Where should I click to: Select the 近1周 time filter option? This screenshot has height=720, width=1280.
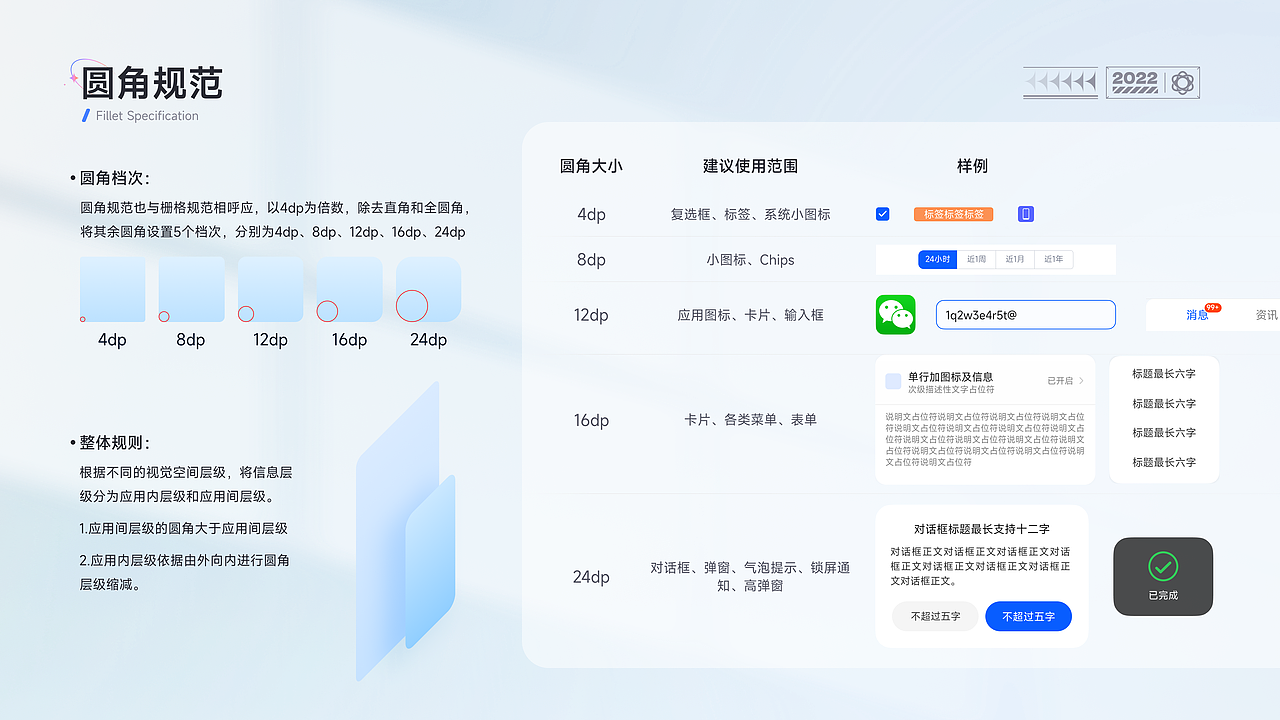(976, 258)
